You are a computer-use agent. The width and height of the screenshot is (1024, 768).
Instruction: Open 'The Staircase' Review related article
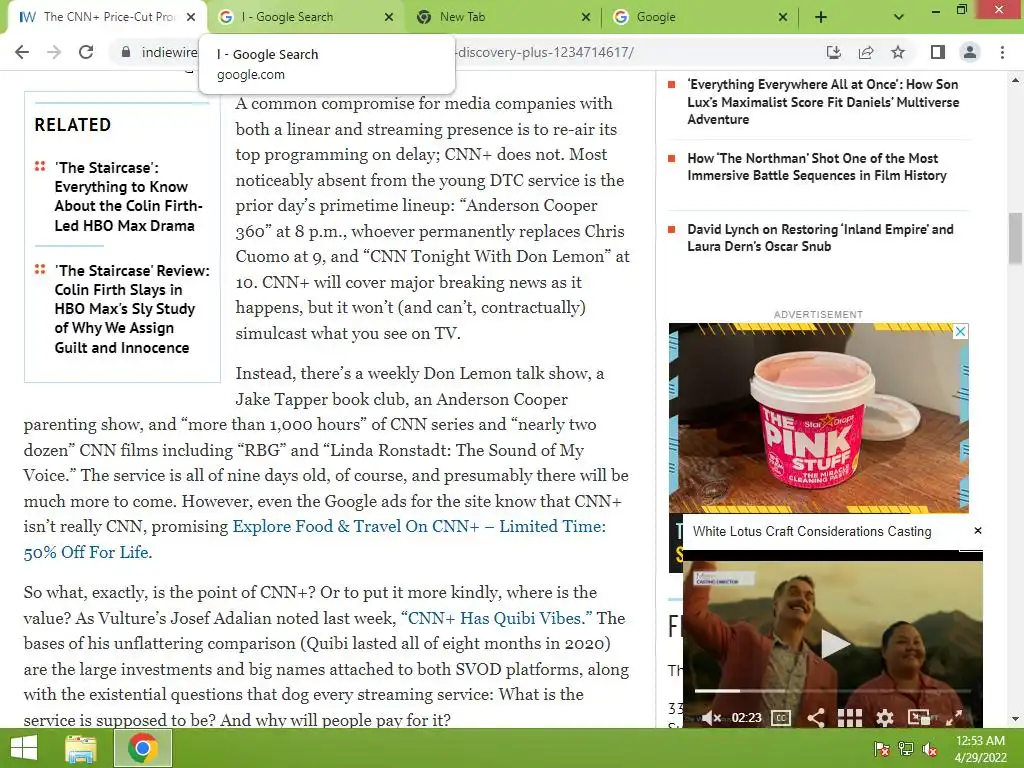(x=132, y=309)
